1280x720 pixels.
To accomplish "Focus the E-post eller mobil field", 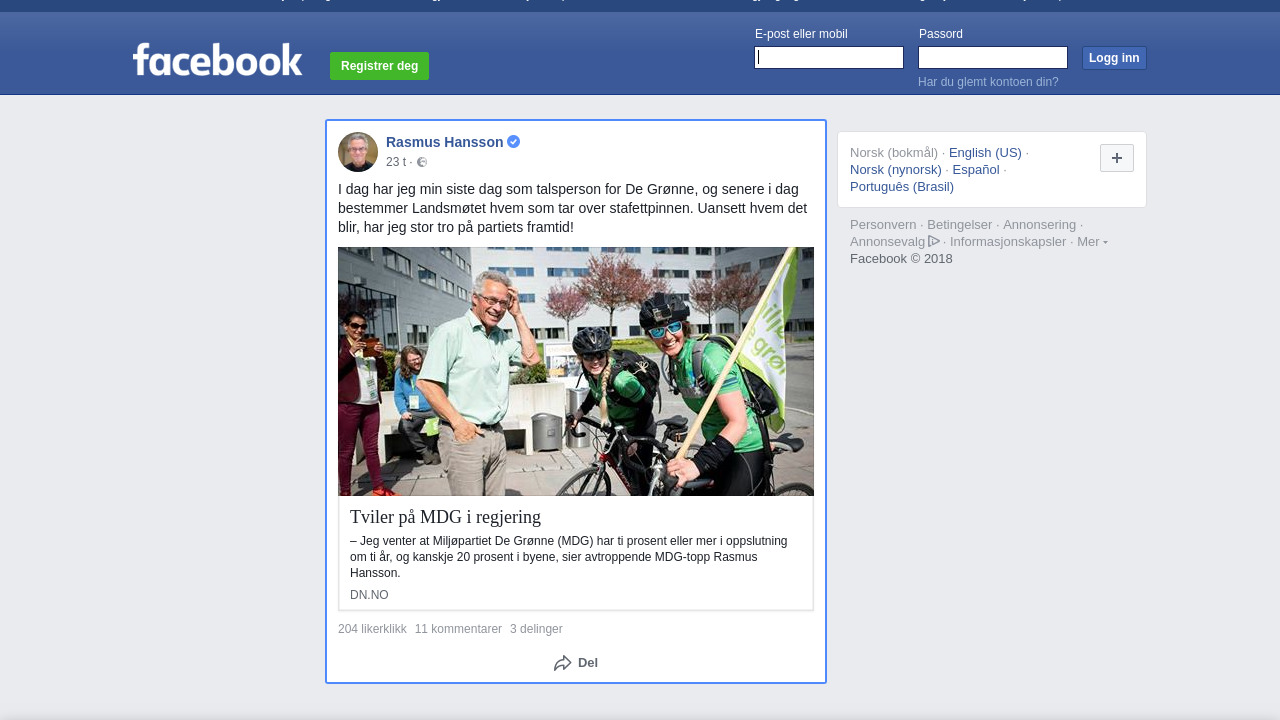I will [x=829, y=57].
